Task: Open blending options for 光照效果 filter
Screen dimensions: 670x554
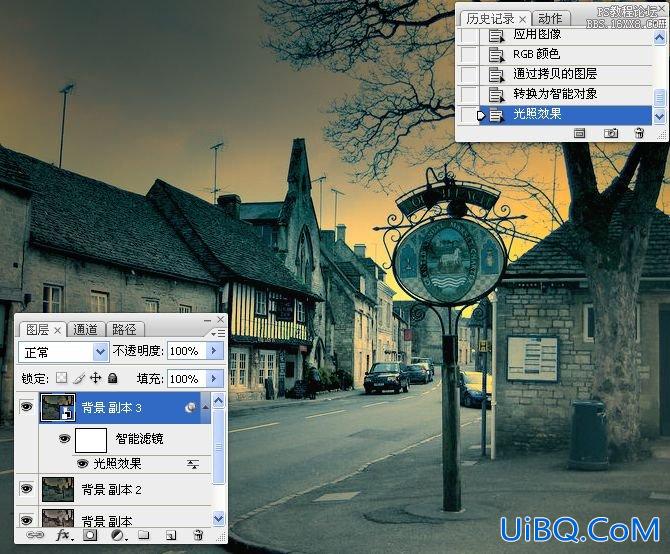Action: coord(193,464)
